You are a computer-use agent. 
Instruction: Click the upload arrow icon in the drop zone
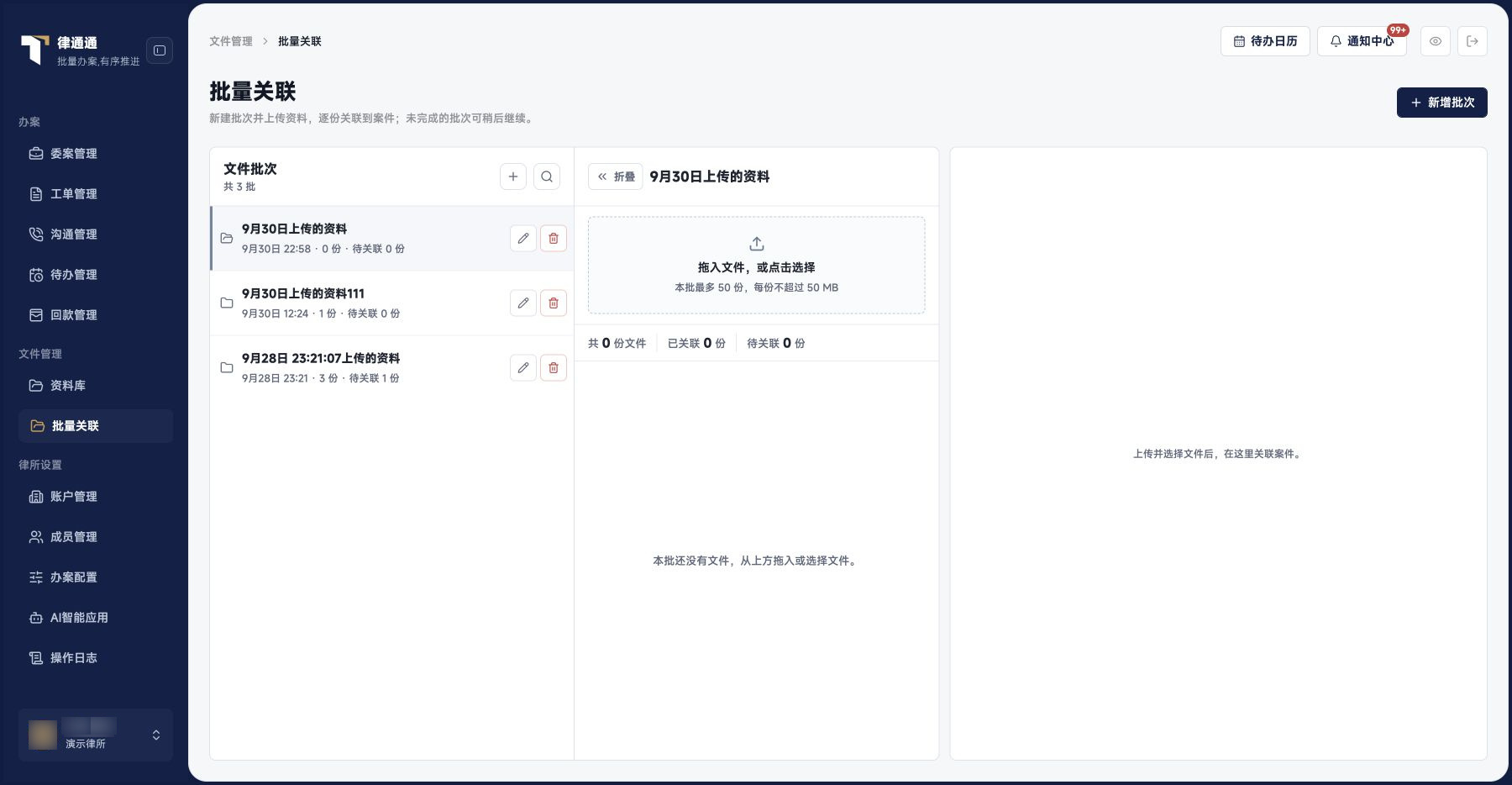click(x=757, y=244)
